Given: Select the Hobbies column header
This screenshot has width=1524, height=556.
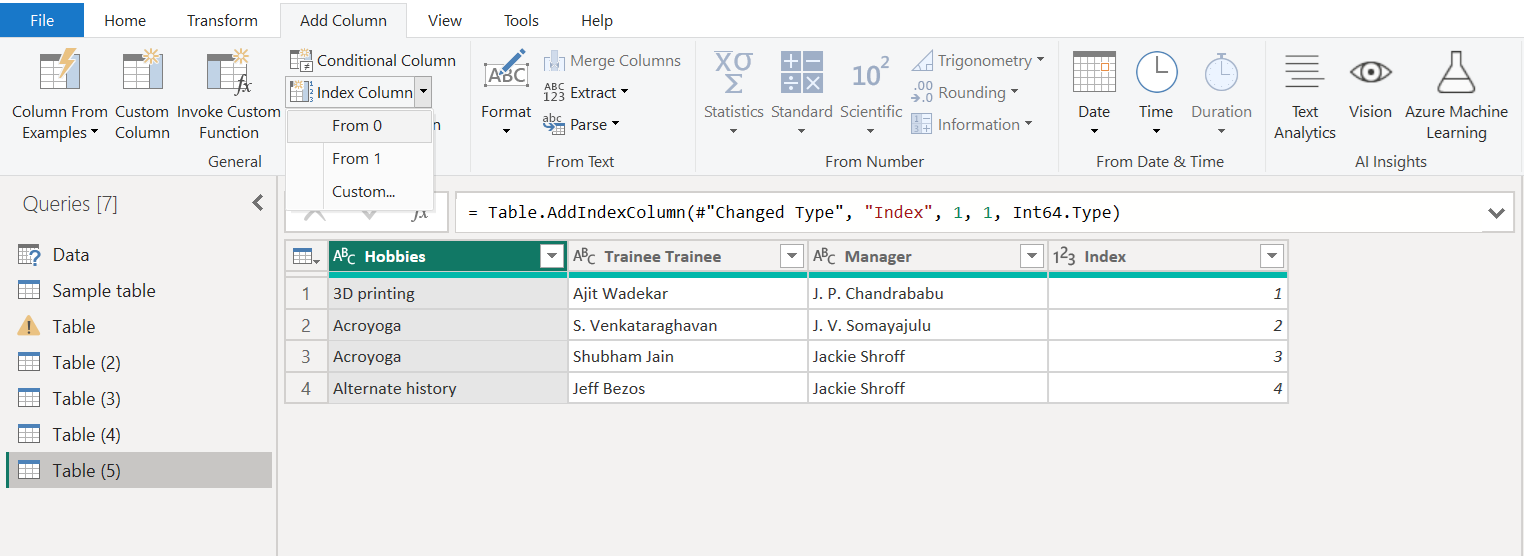Looking at the screenshot, I should pyautogui.click(x=448, y=257).
